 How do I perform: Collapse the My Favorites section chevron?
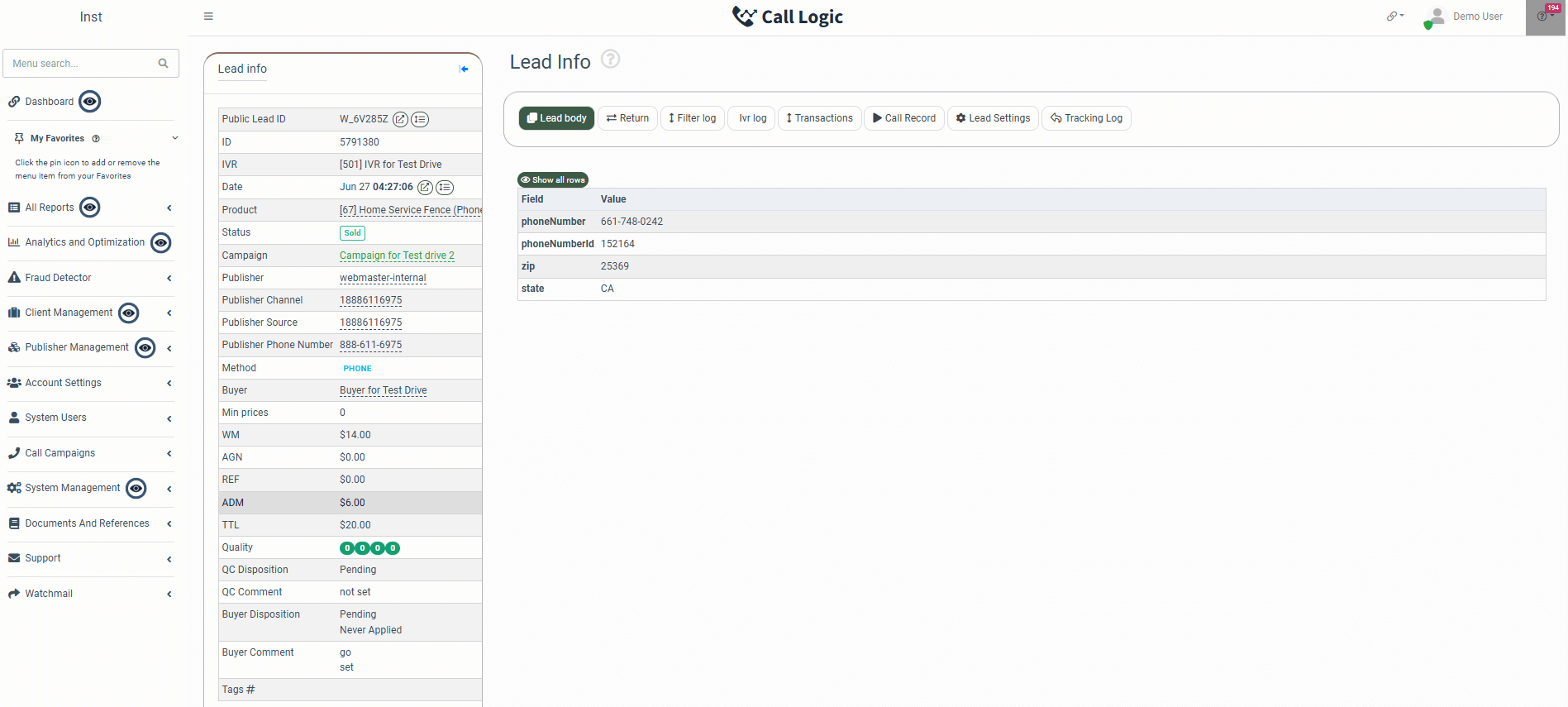pyautogui.click(x=175, y=138)
